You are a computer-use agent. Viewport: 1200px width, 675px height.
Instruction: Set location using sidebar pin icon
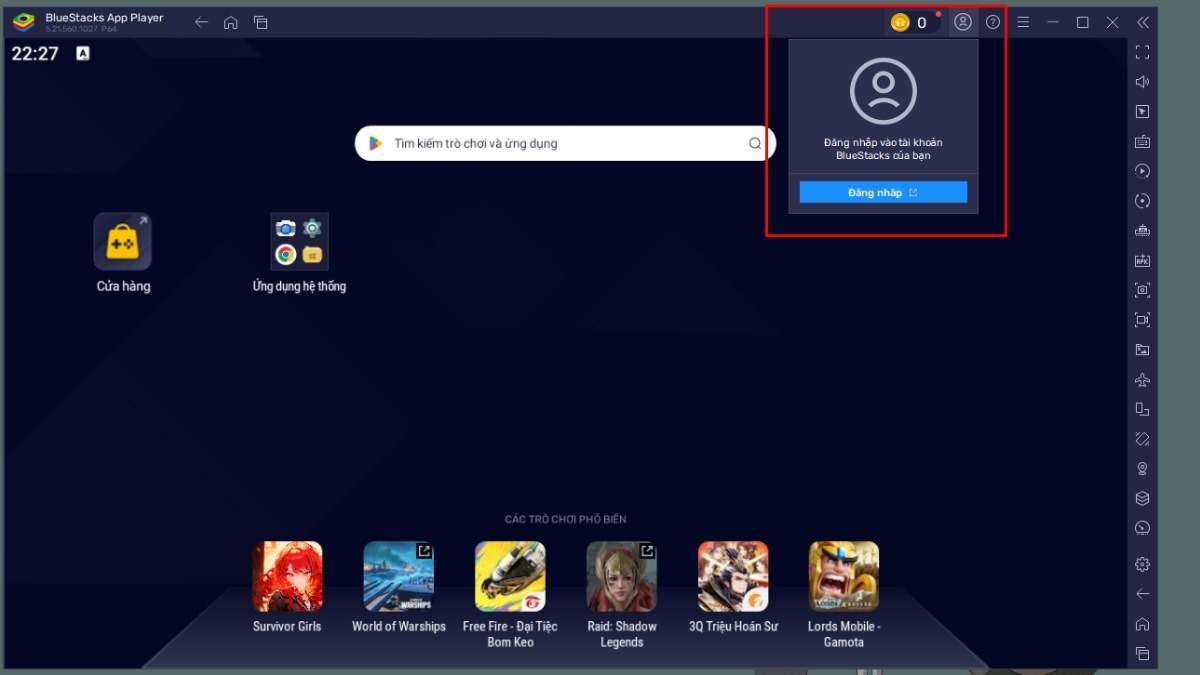[1143, 469]
